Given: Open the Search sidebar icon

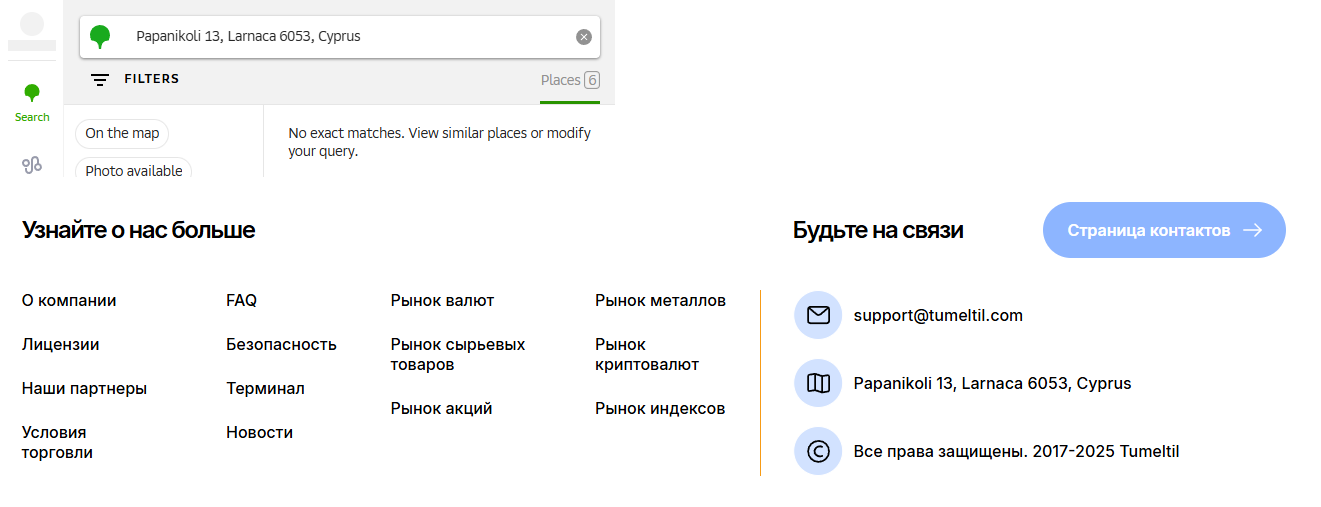Looking at the screenshot, I should click(x=32, y=104).
